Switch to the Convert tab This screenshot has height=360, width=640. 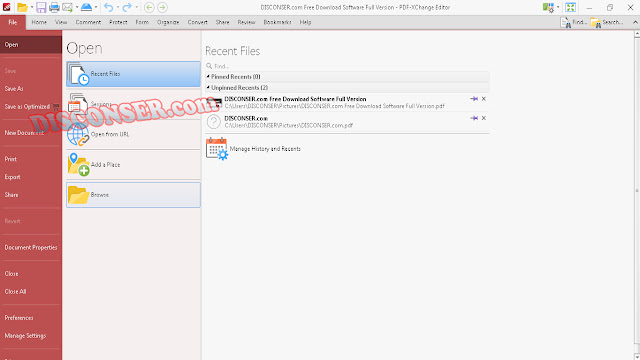coord(198,22)
